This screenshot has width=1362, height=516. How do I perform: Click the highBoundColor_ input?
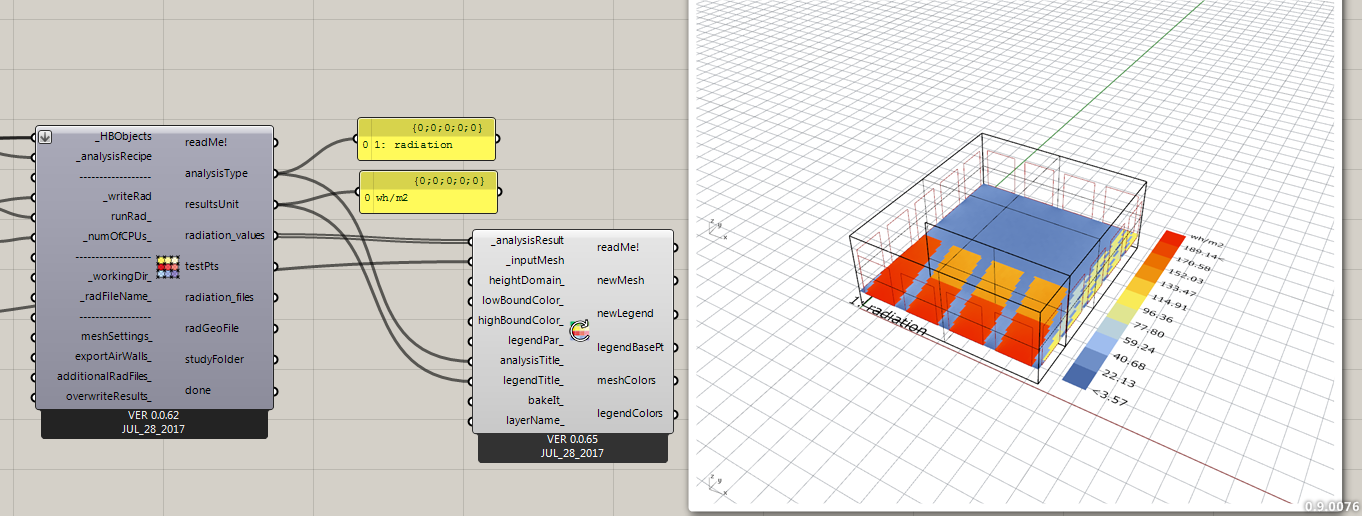click(521, 320)
